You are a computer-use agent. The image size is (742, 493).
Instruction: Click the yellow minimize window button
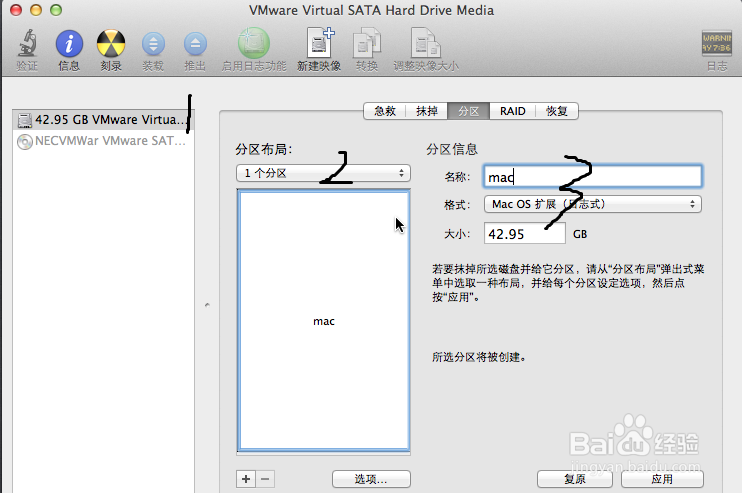click(36, 10)
